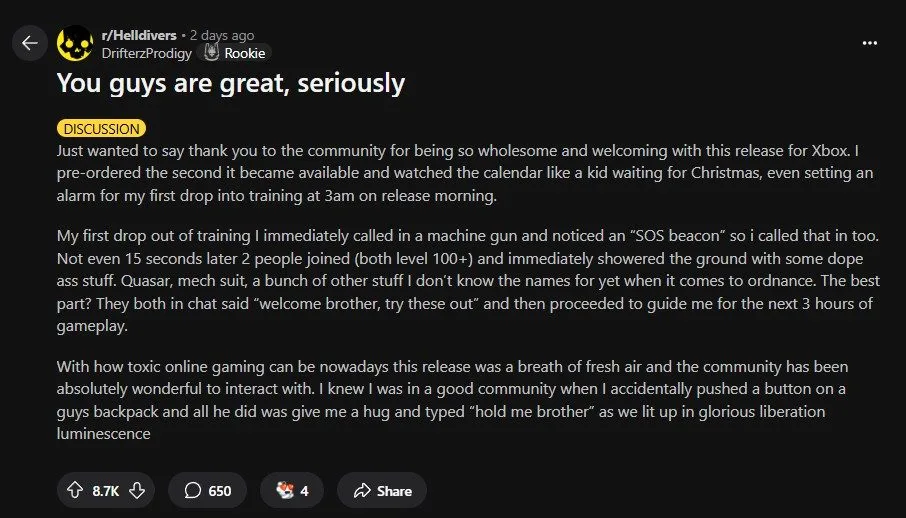Click the helmet icon beside Rookie flair
Viewport: 906px width, 518px height.
(211, 53)
